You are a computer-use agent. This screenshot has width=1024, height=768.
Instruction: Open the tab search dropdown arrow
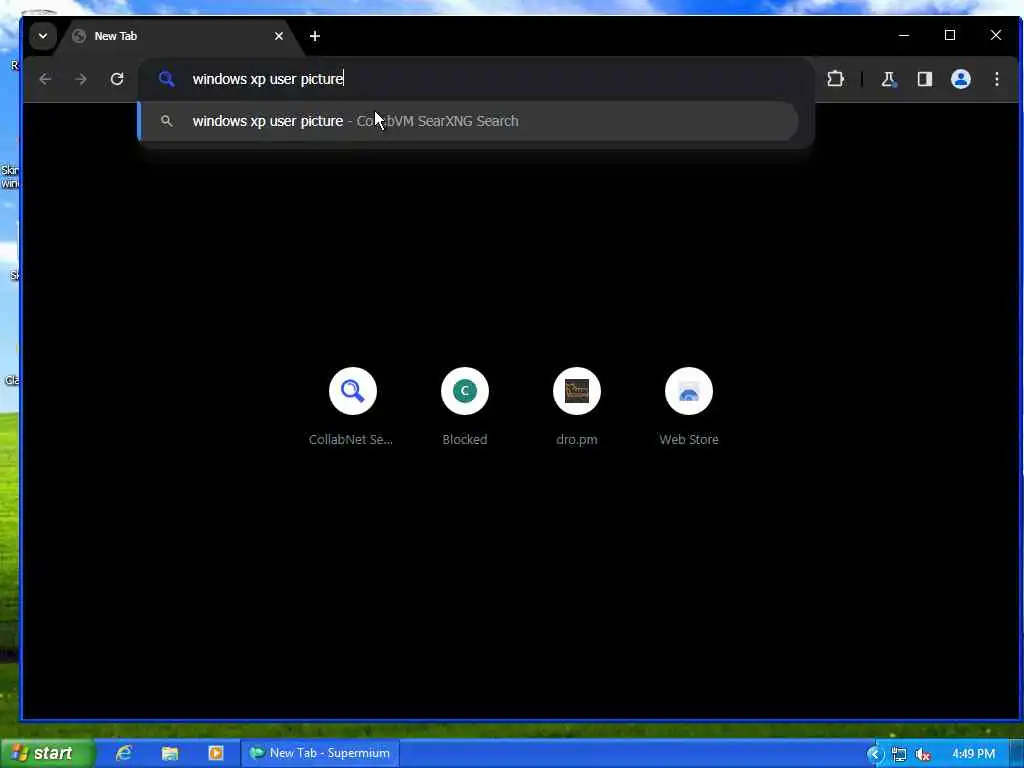coord(43,36)
